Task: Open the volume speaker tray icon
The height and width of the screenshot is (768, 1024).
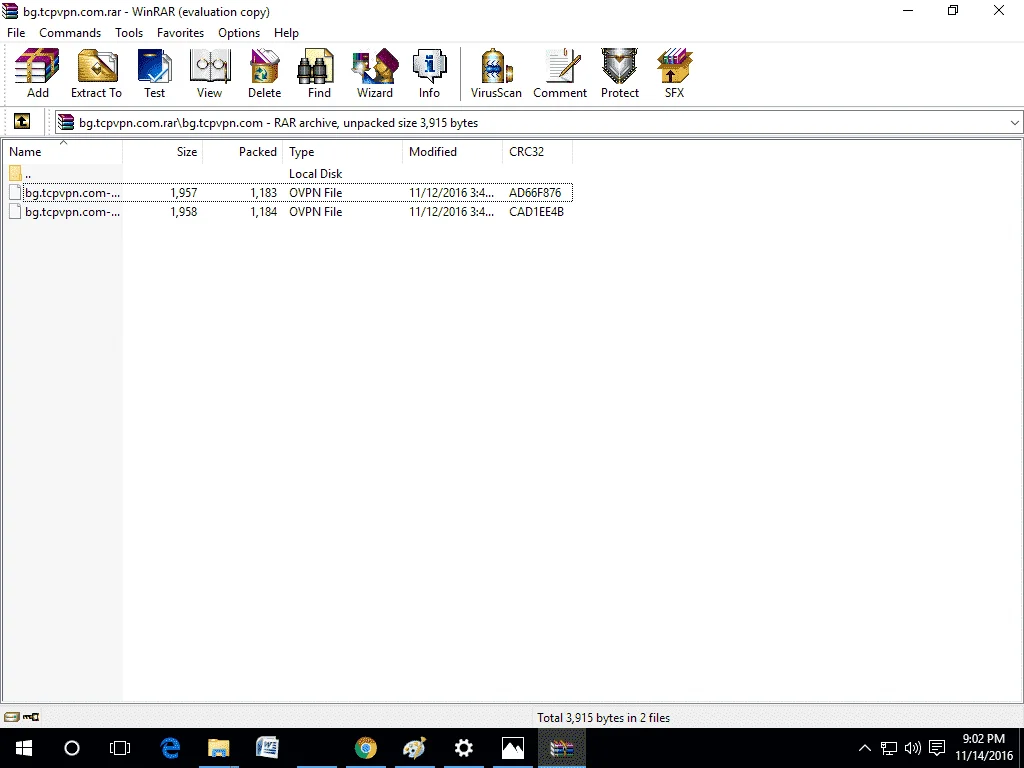Action: click(912, 748)
